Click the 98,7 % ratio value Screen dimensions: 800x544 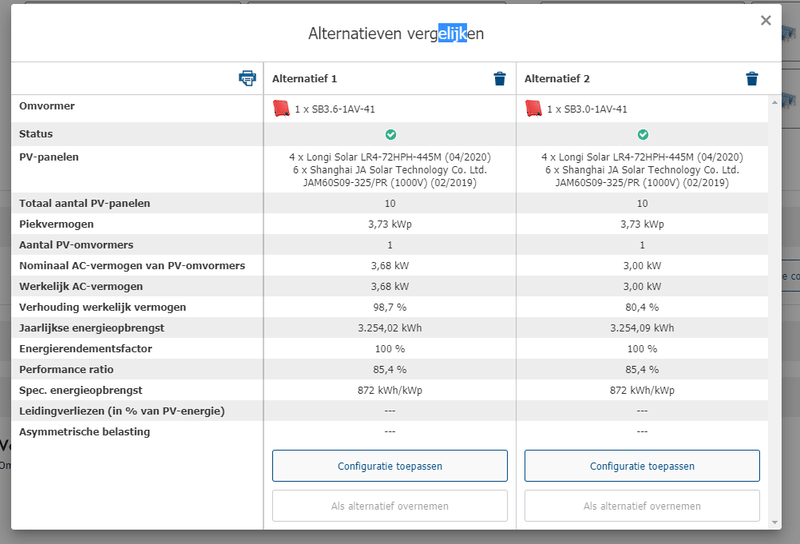[x=390, y=307]
